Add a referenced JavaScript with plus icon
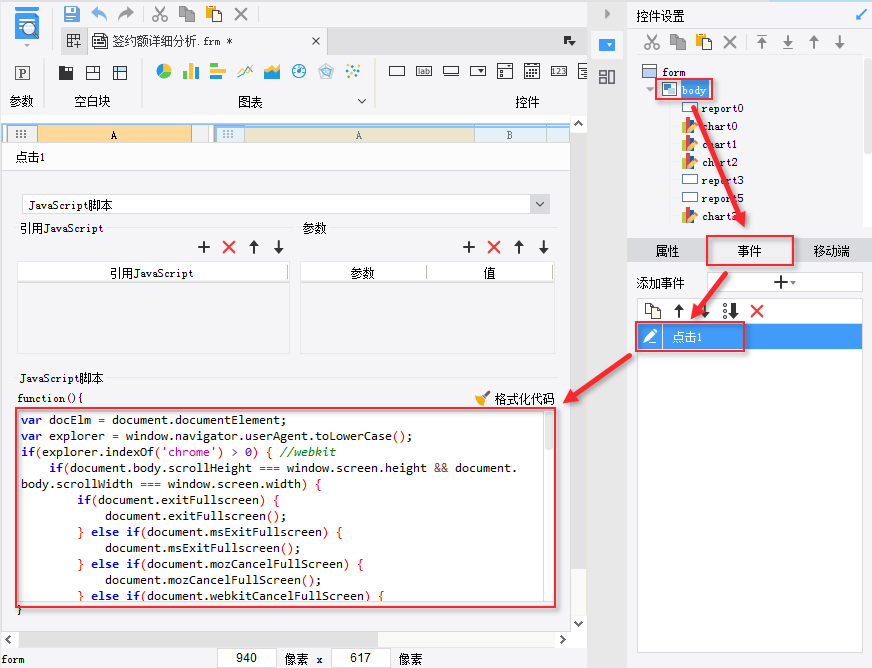 [204, 247]
